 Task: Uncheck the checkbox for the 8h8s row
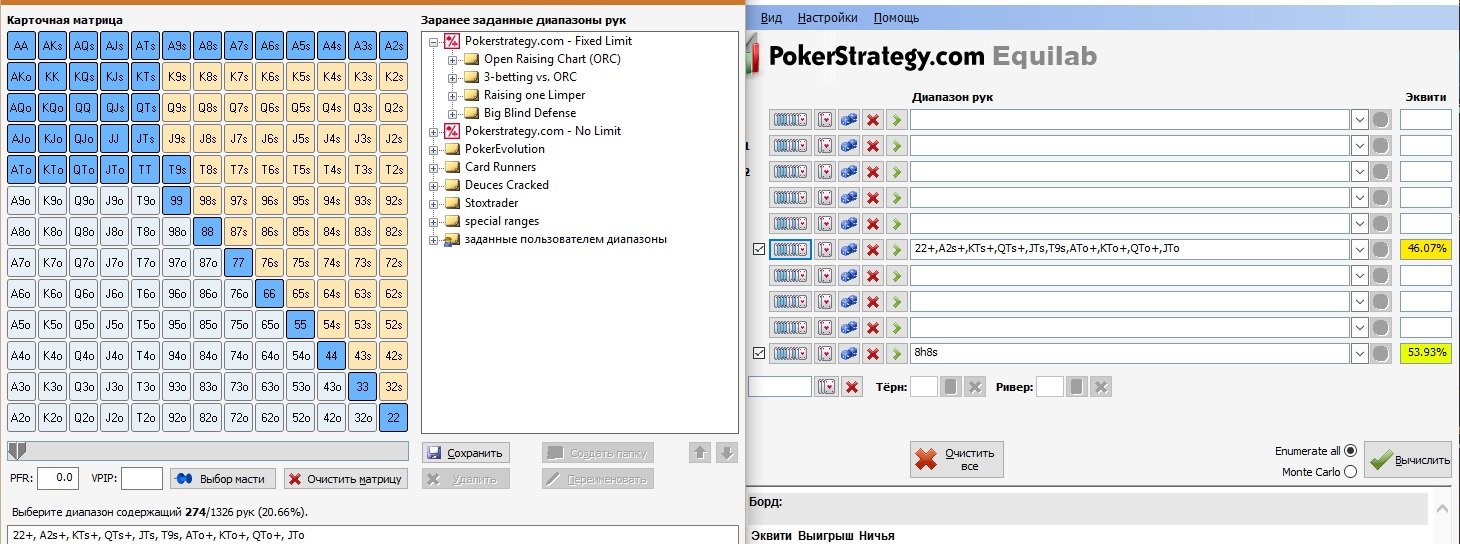[x=758, y=353]
